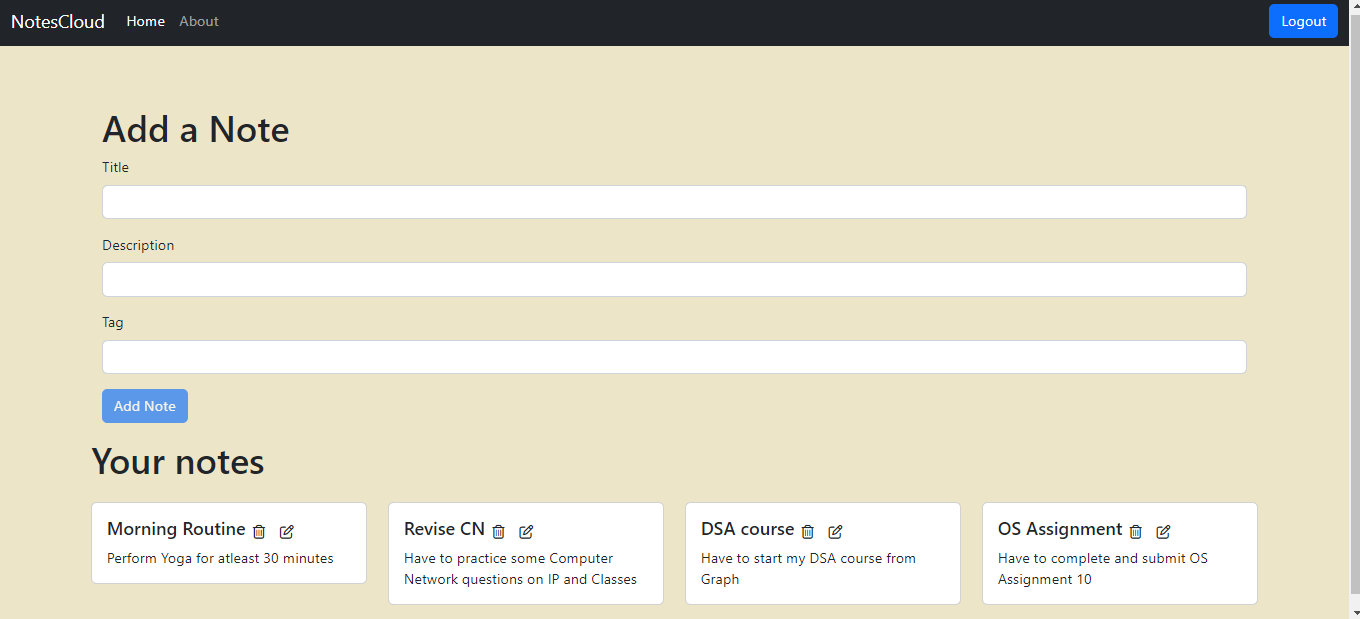This screenshot has height=619, width=1360.
Task: Edit the Morning Routine note
Action: [287, 532]
